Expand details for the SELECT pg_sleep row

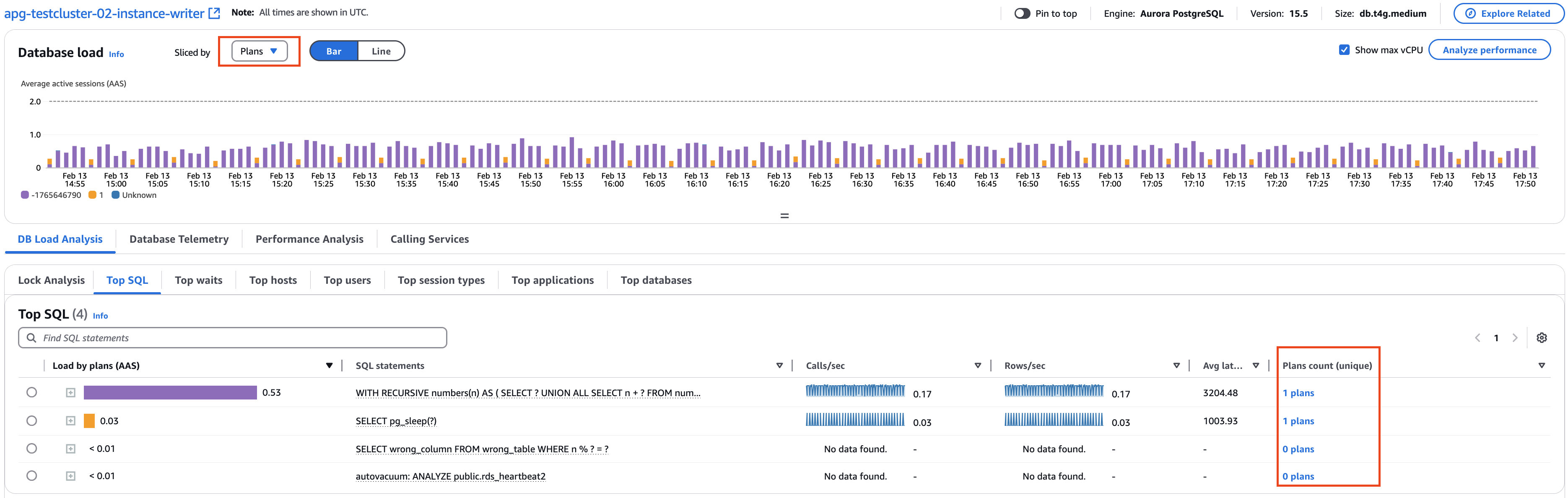(70, 421)
